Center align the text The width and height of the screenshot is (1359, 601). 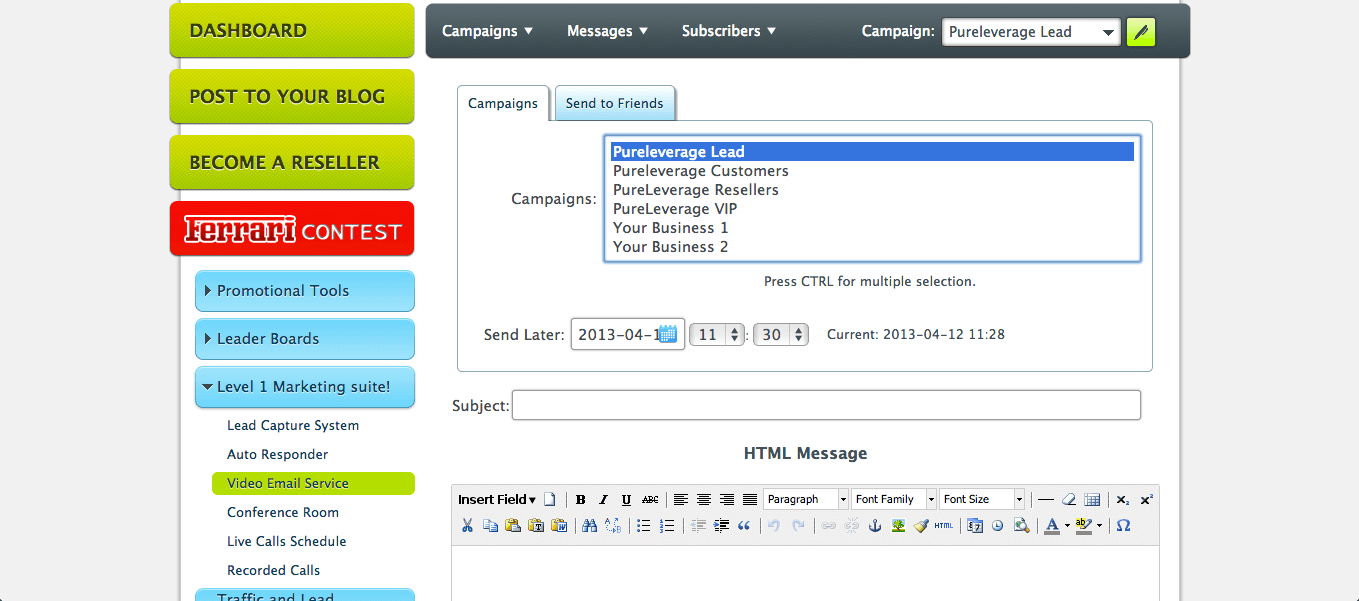pyautogui.click(x=704, y=499)
